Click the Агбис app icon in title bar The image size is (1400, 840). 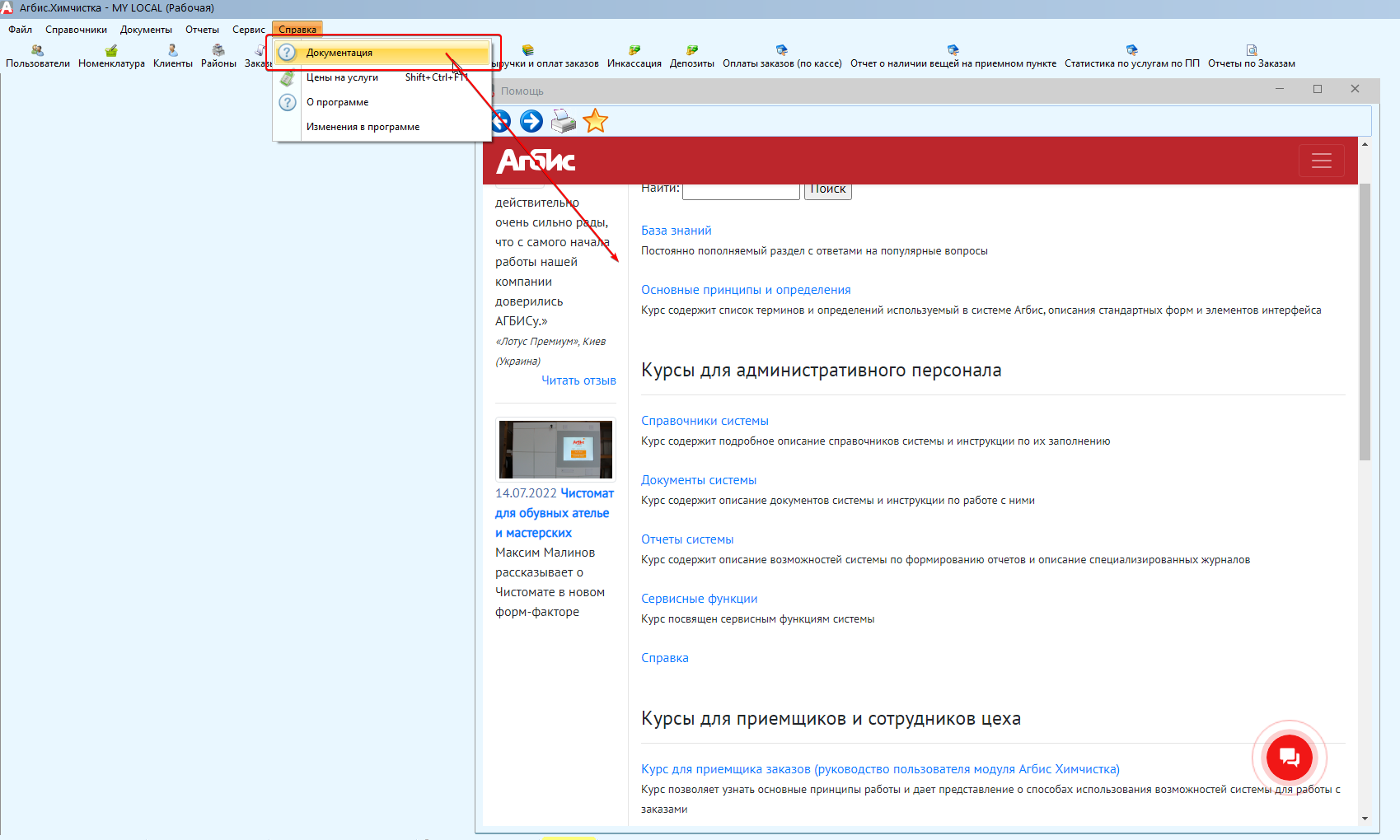pyautogui.click(x=7, y=7)
